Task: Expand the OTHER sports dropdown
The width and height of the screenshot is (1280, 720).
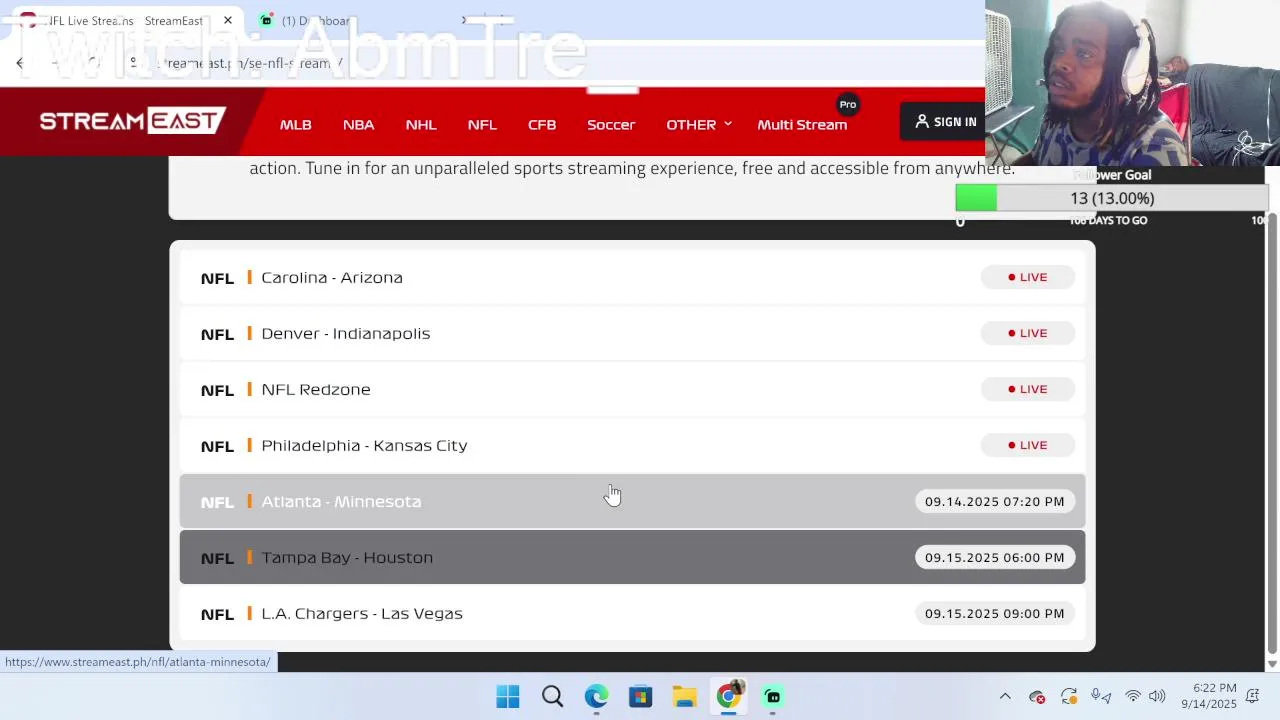Action: [x=699, y=125]
